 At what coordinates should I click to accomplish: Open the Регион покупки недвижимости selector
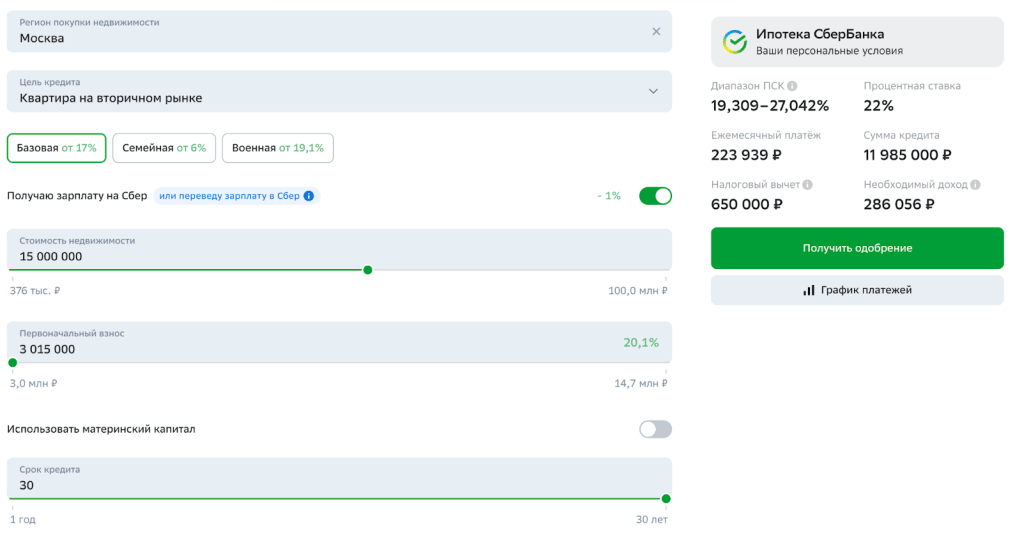tap(330, 32)
